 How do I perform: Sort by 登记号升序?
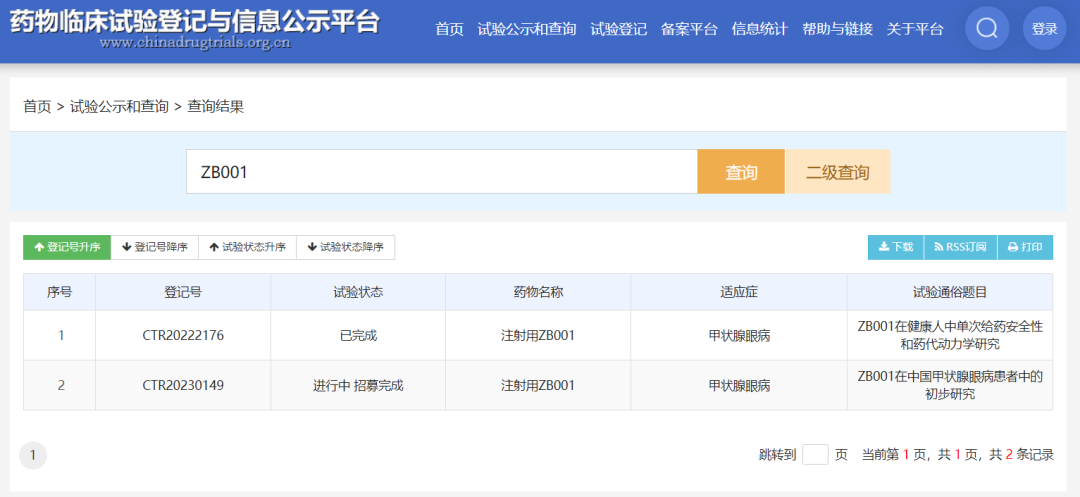tap(67, 247)
